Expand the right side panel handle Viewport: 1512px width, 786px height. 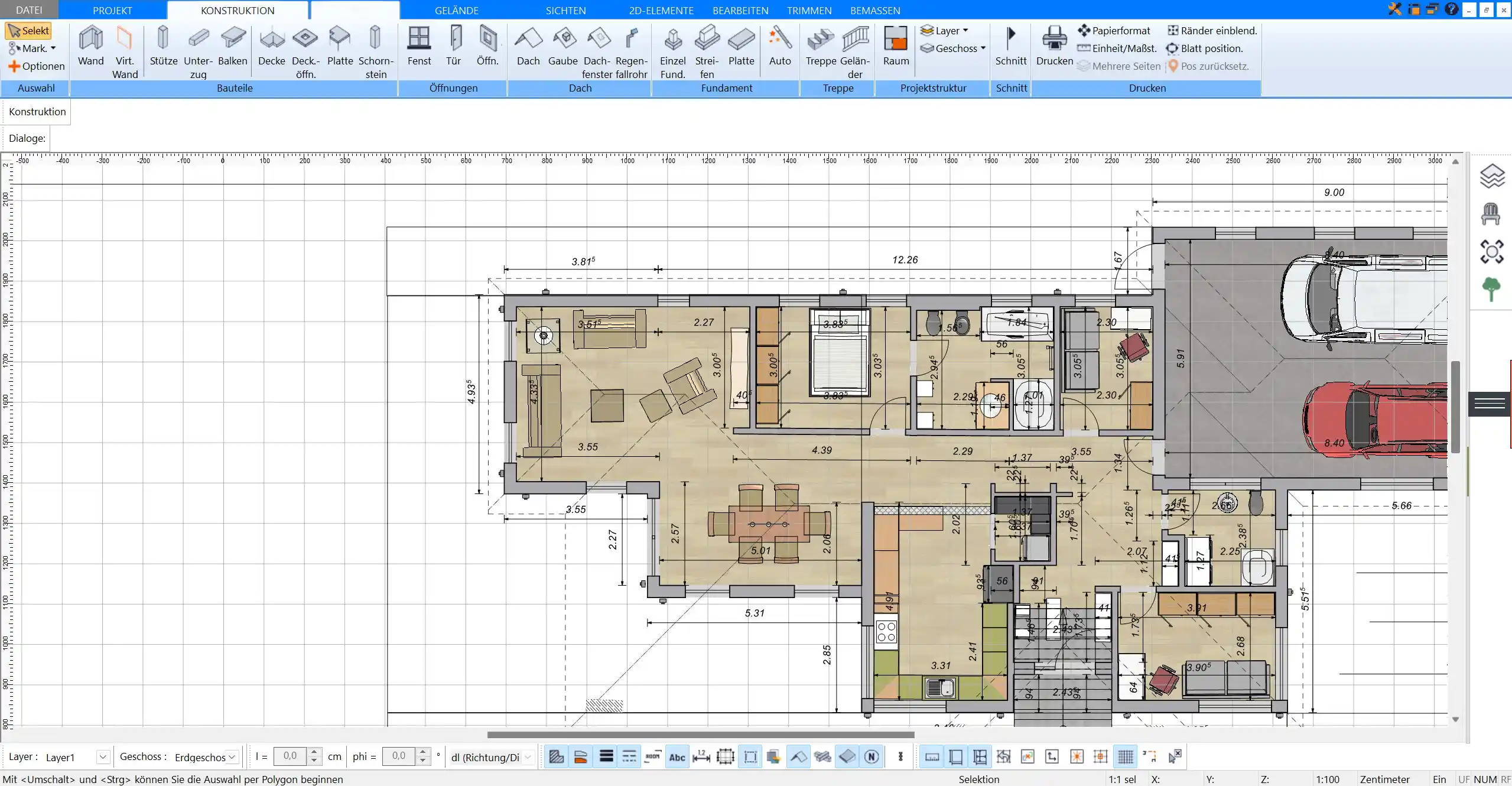1490,404
